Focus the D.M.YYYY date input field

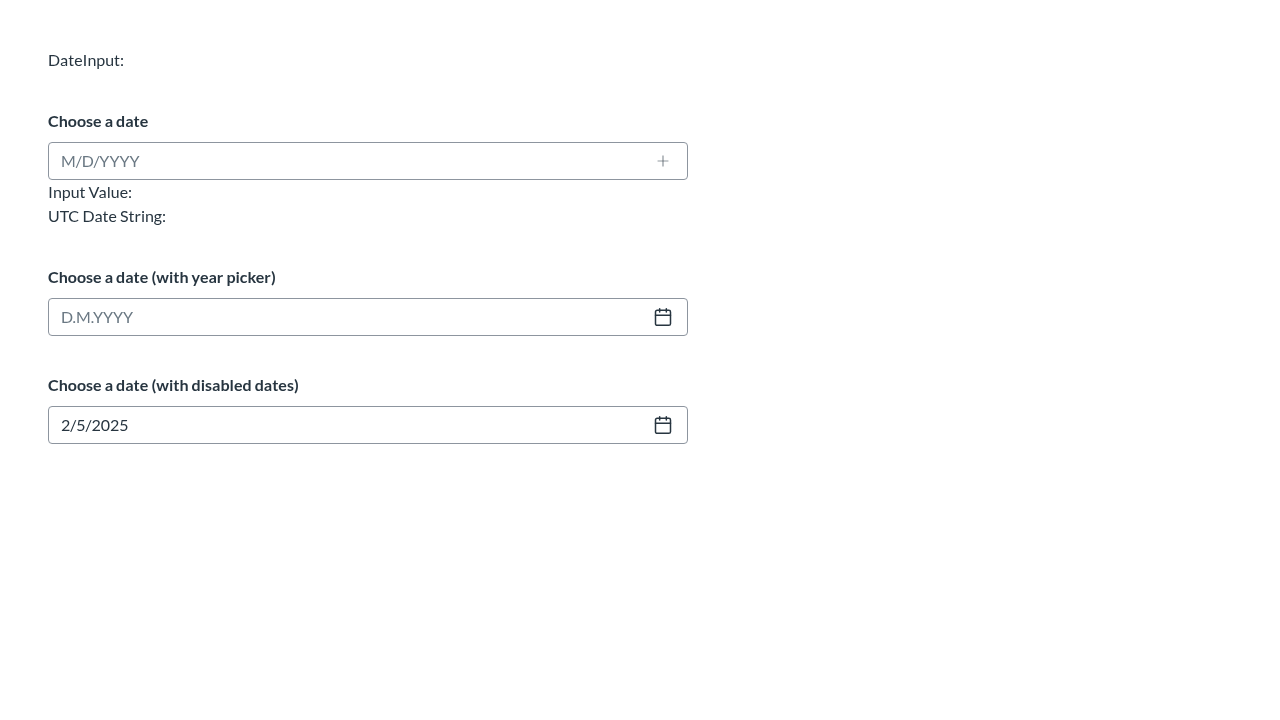[368, 317]
